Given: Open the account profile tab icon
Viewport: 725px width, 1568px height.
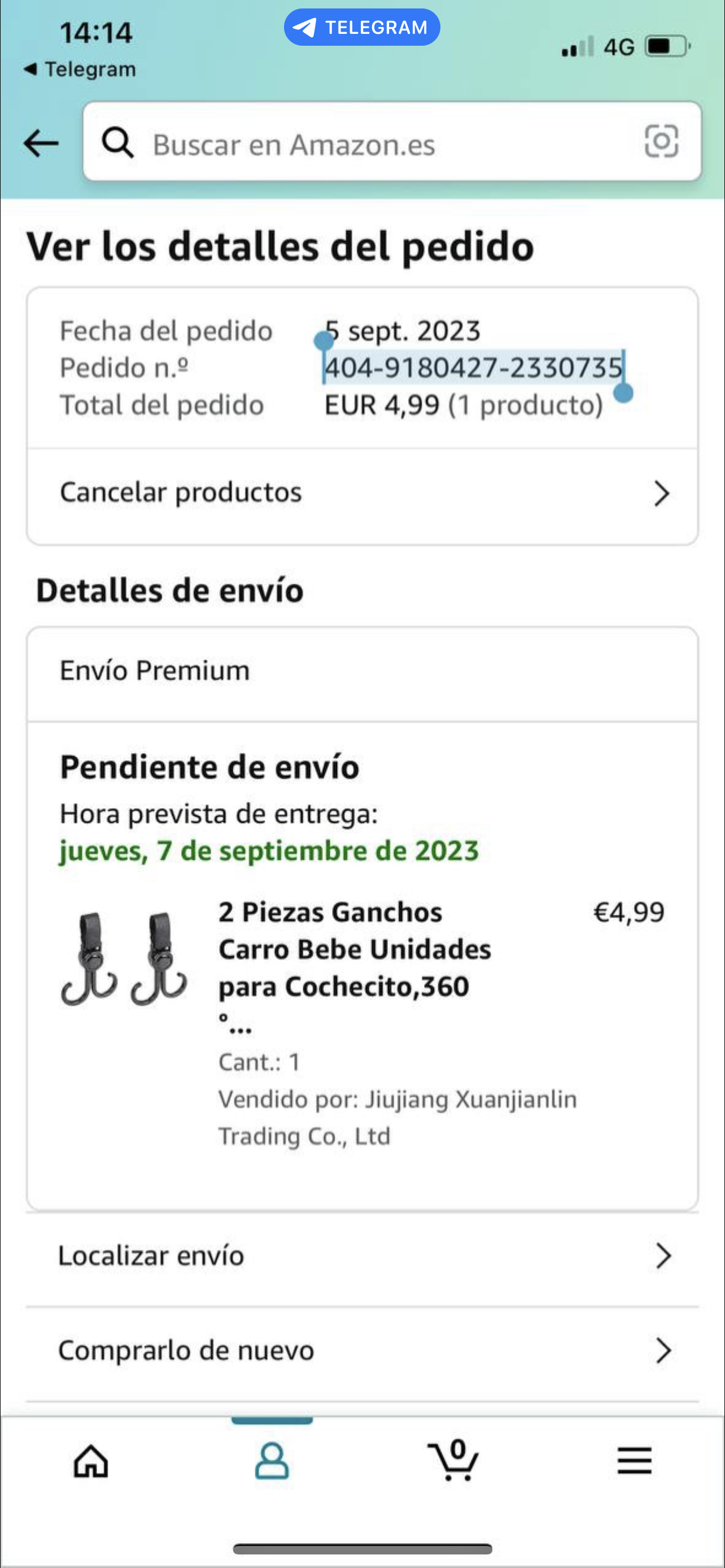Looking at the screenshot, I should pyautogui.click(x=272, y=1461).
